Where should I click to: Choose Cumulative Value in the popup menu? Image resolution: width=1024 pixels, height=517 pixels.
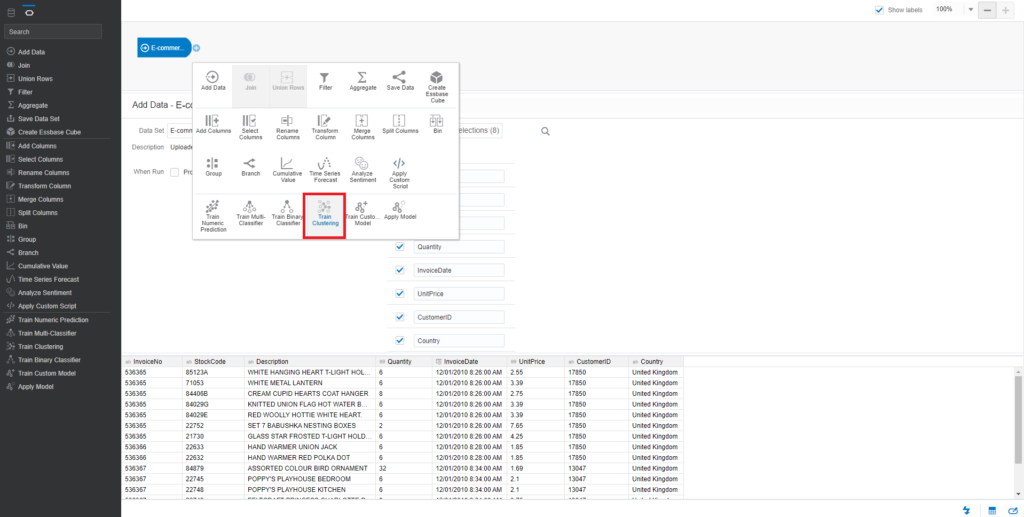(x=287, y=170)
